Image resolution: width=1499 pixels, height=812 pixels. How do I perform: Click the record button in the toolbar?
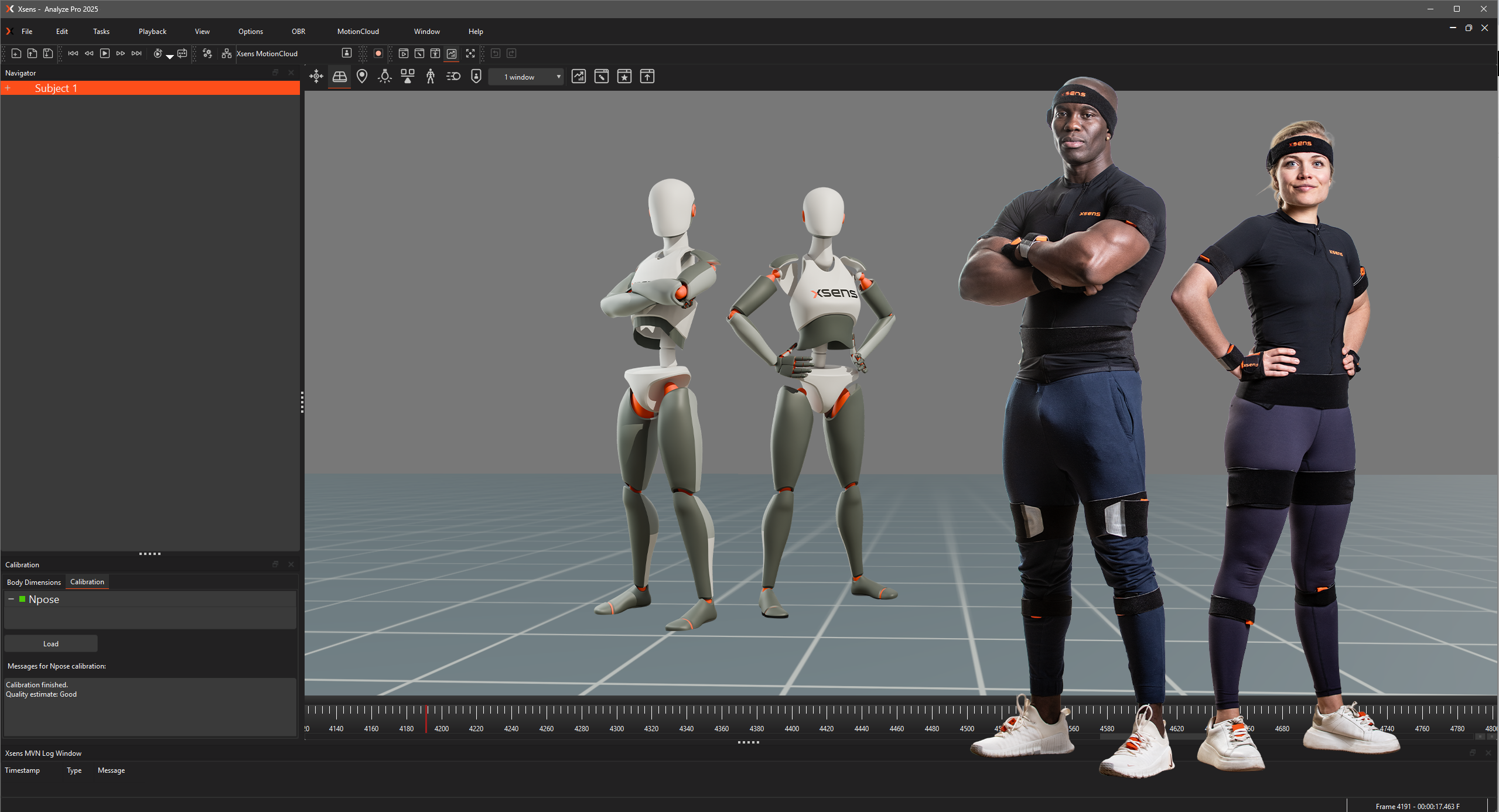(378, 53)
